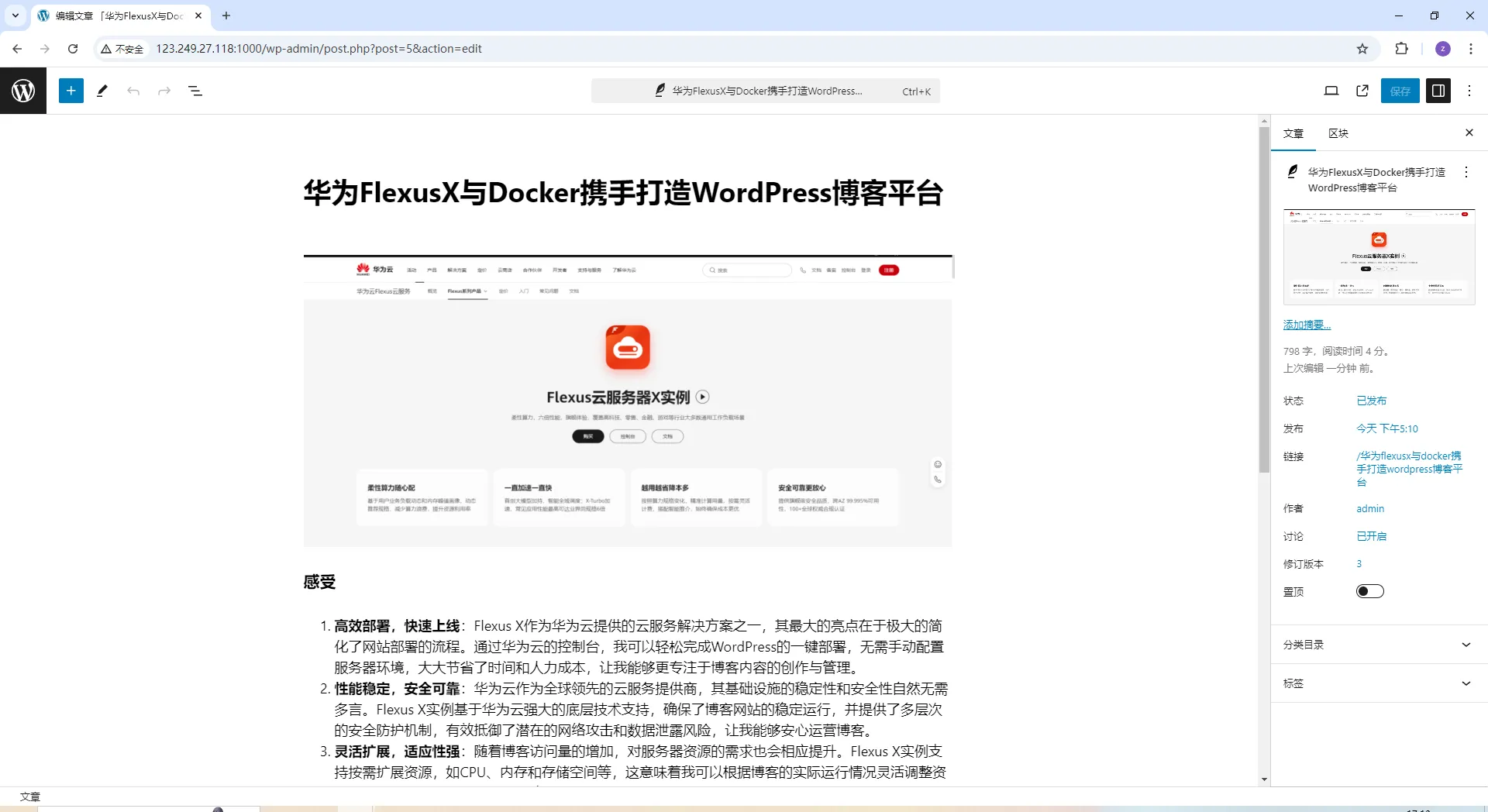Toggle the 置顶 sticky post switch
The width and height of the screenshot is (1488, 812).
pos(1370,591)
